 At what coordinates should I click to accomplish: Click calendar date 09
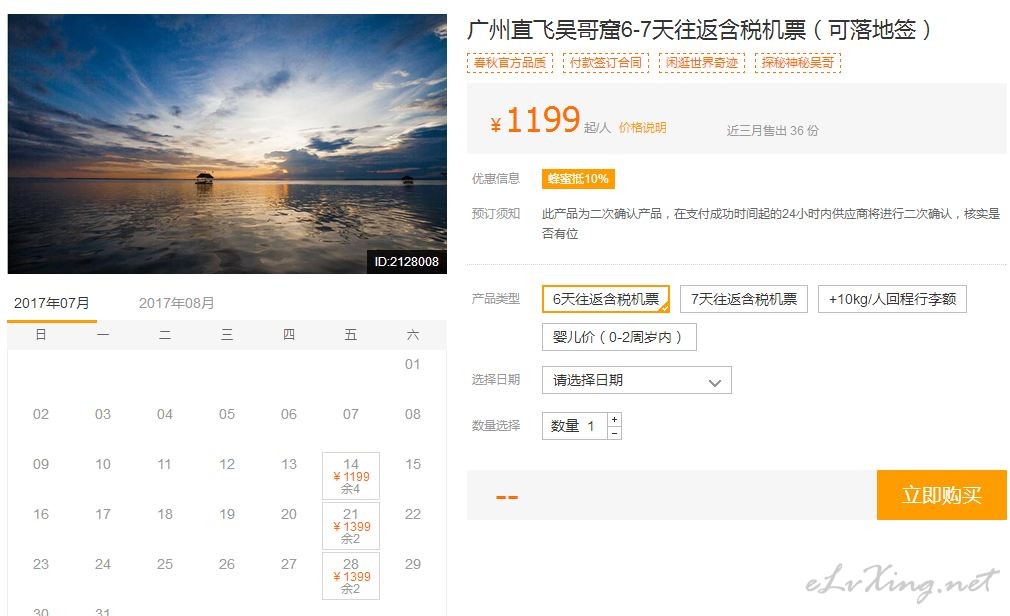click(x=41, y=464)
